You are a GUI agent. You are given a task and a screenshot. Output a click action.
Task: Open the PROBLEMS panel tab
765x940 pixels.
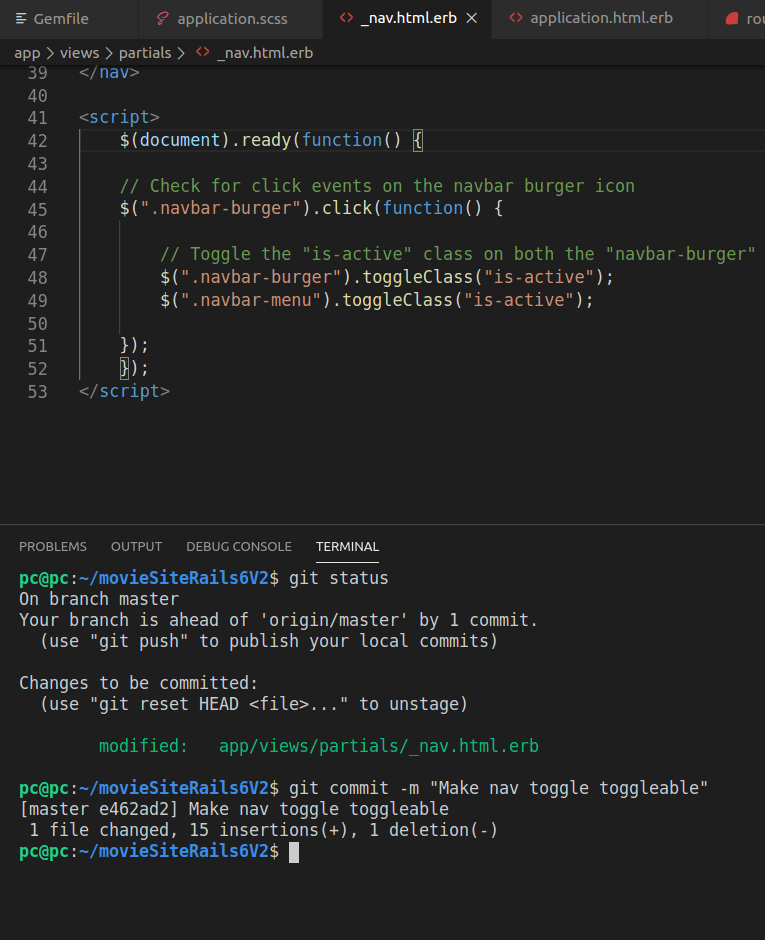tap(53, 547)
